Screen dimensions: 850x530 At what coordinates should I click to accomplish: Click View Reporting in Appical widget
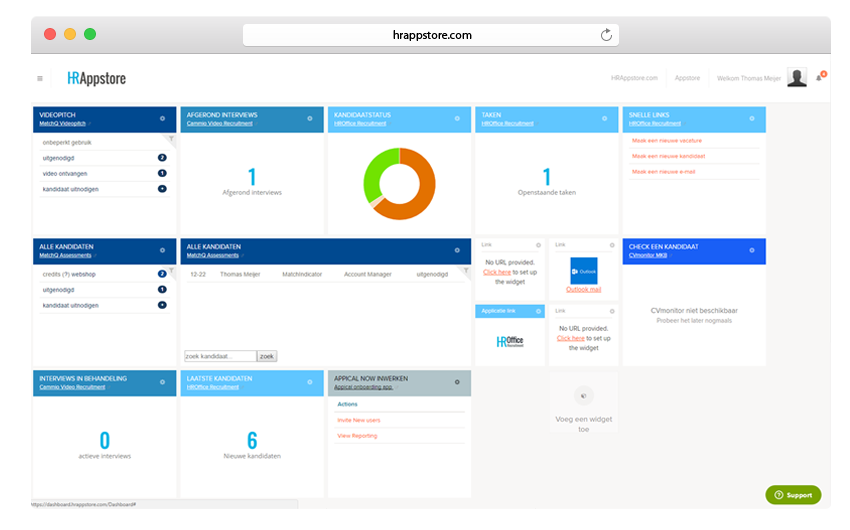(x=357, y=436)
